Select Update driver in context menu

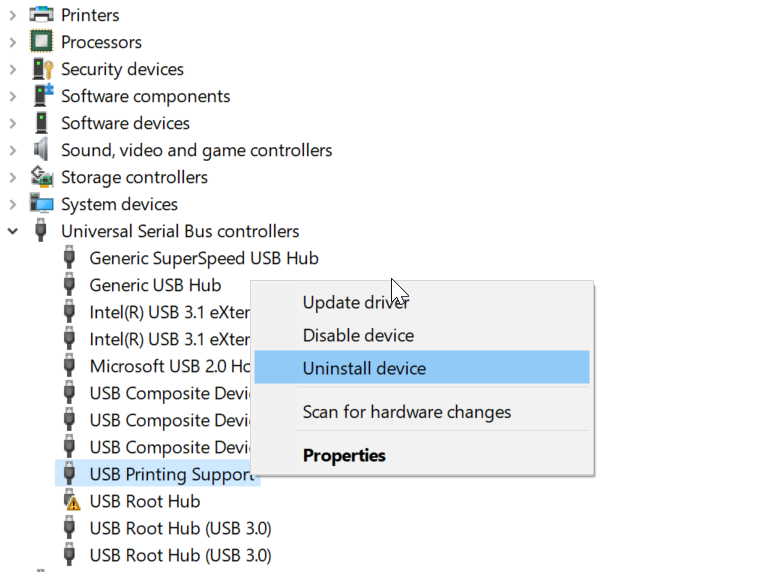(x=355, y=302)
